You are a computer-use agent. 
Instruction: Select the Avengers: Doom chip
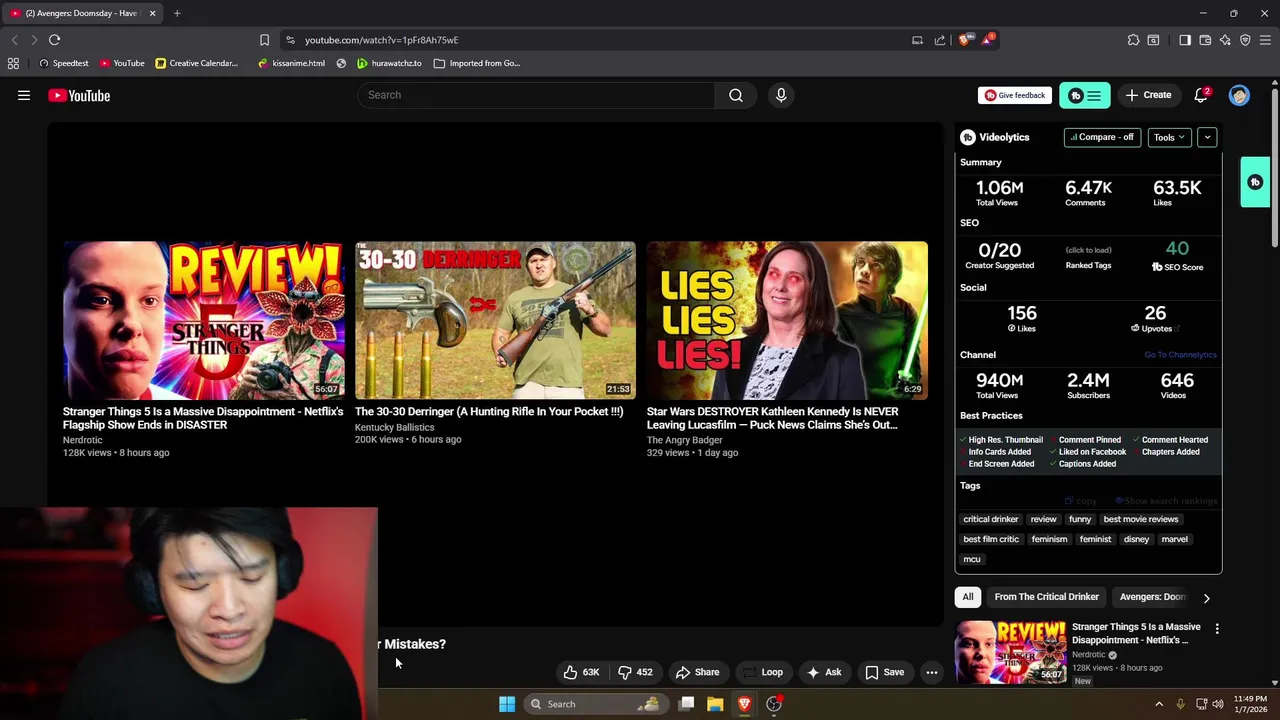[1152, 597]
